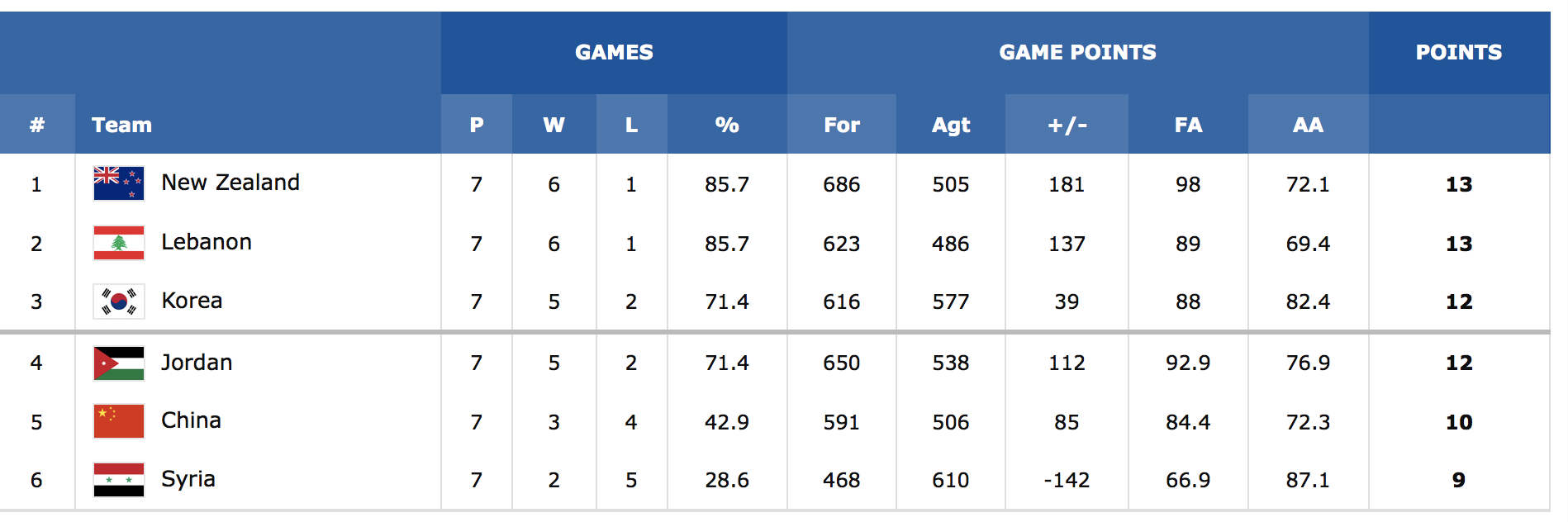
Task: Sort table by the For column
Action: (x=842, y=125)
